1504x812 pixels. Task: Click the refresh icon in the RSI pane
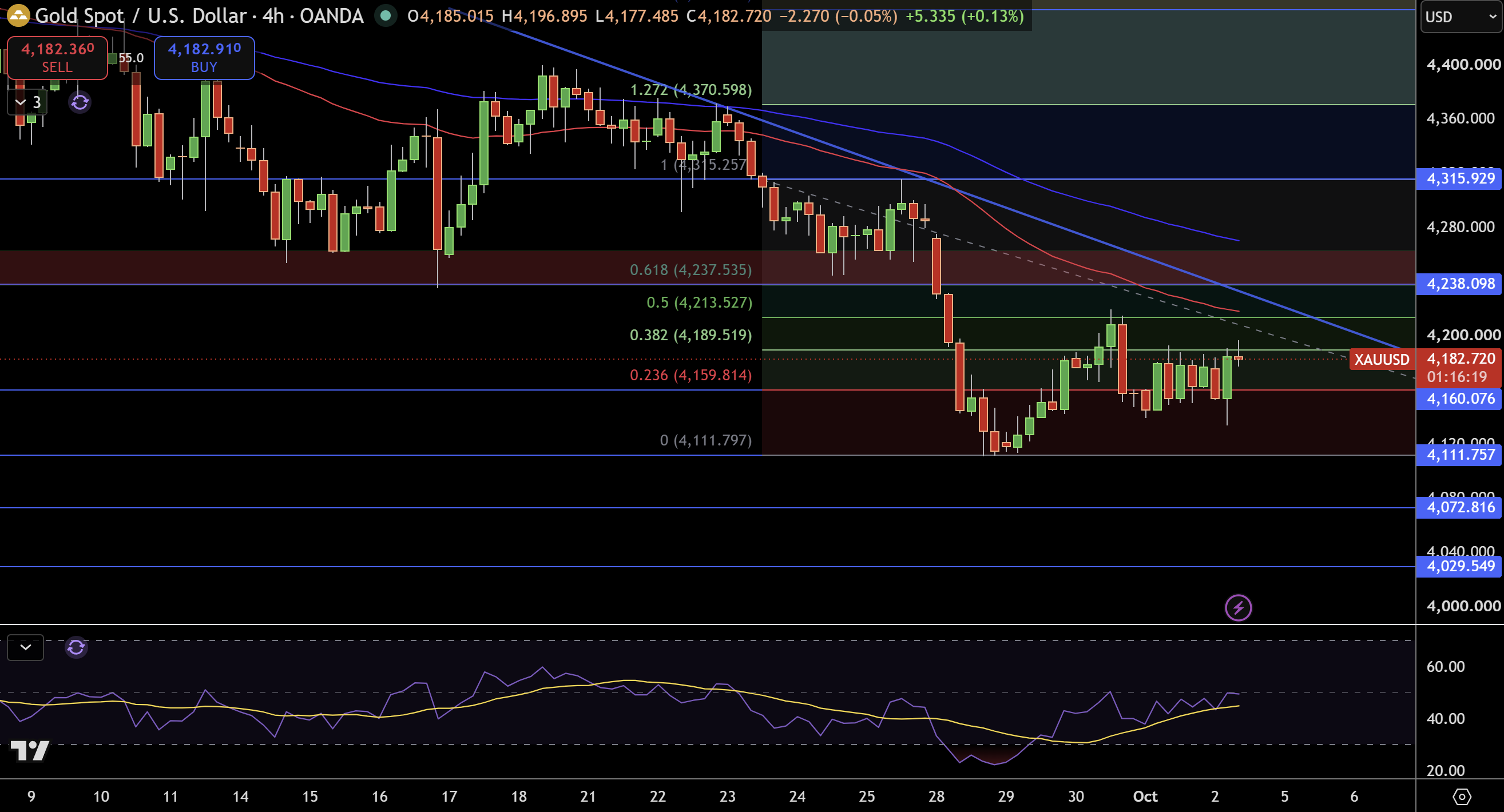tap(76, 647)
